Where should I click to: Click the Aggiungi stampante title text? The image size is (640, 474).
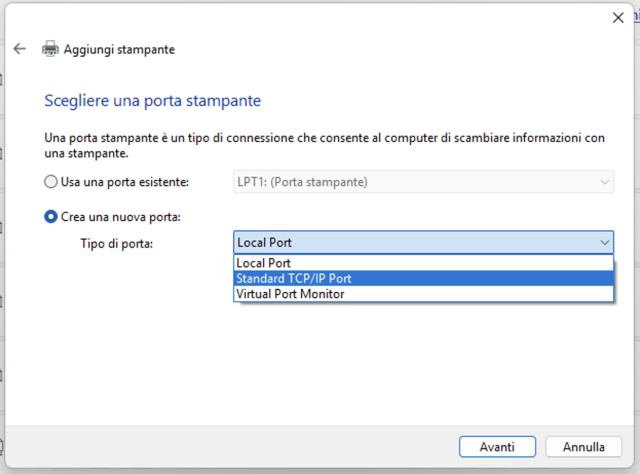[119, 49]
